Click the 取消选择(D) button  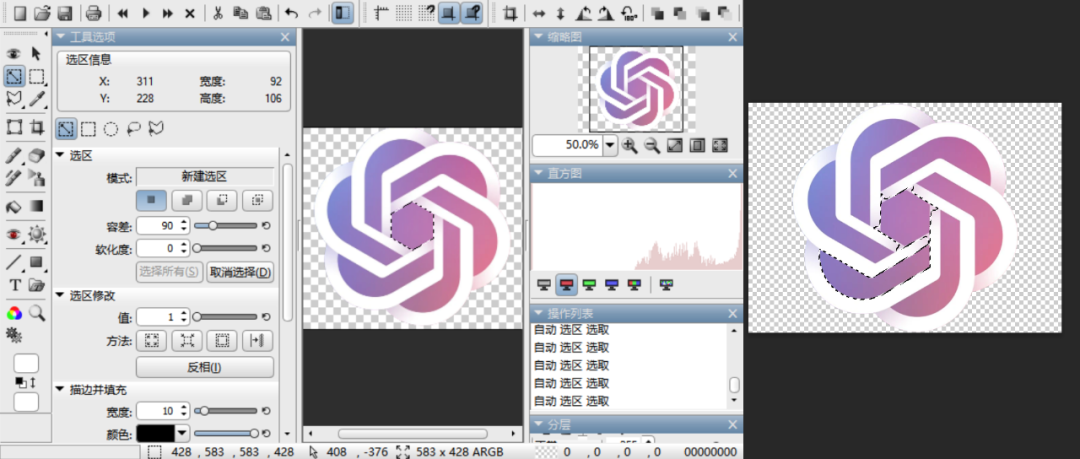point(240,272)
